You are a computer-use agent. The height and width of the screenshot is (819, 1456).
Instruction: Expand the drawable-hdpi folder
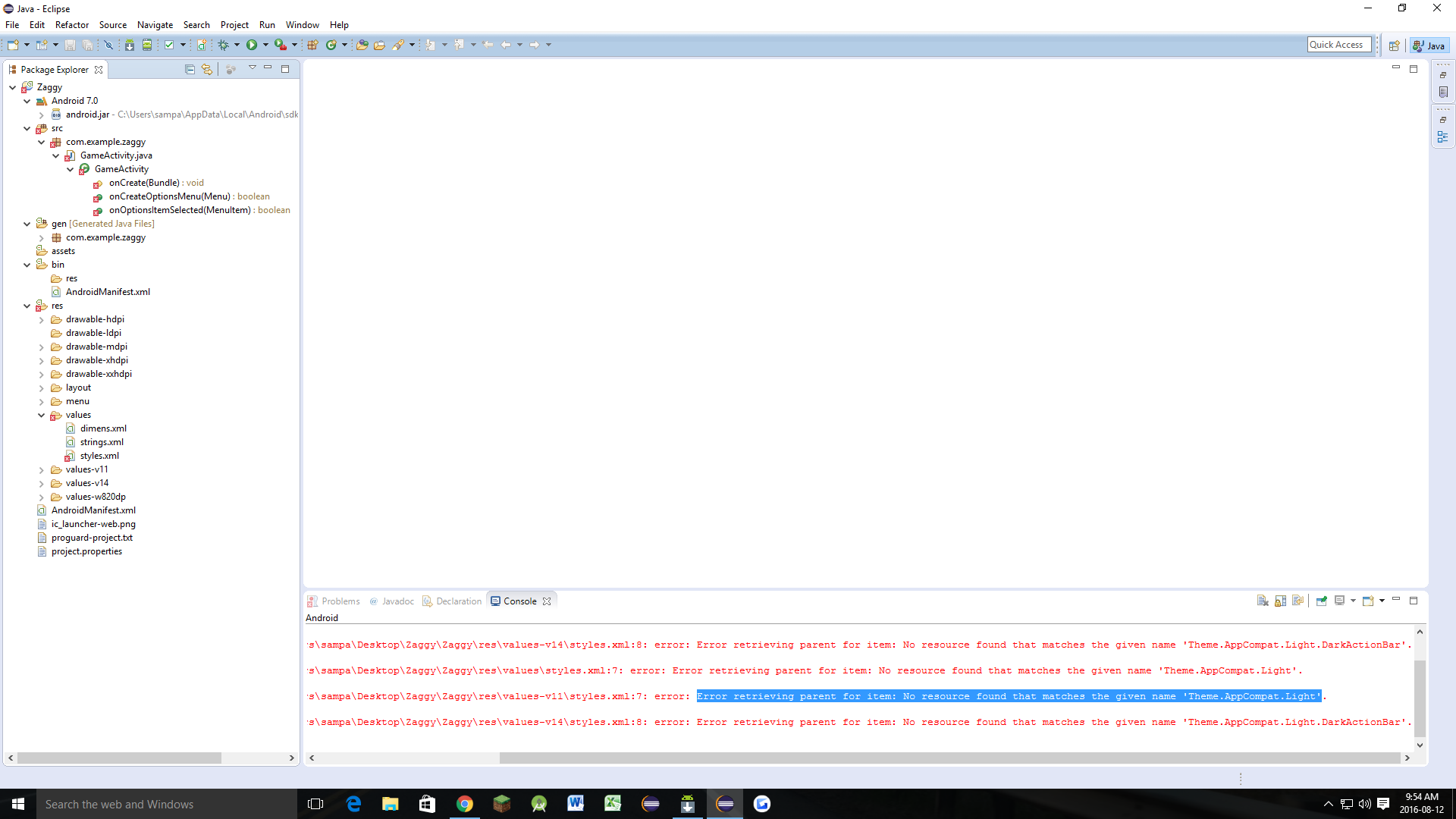click(42, 319)
